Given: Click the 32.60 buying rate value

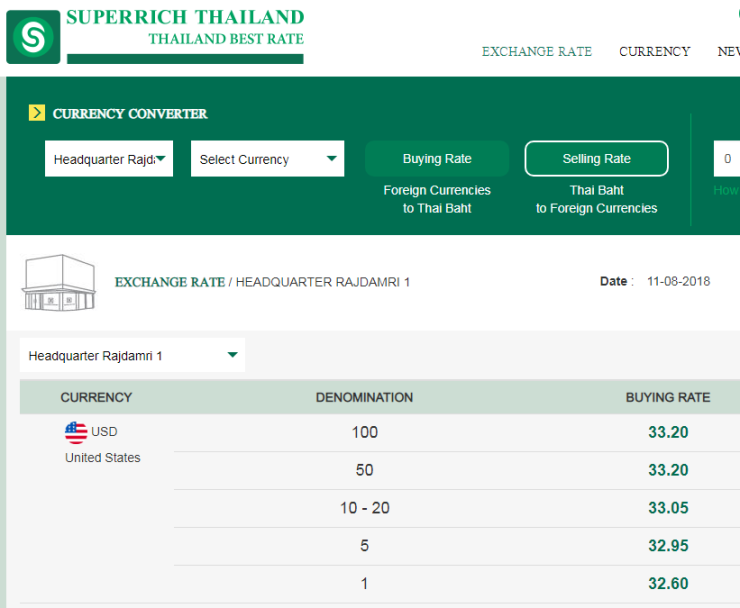Looking at the screenshot, I should (x=668, y=583).
